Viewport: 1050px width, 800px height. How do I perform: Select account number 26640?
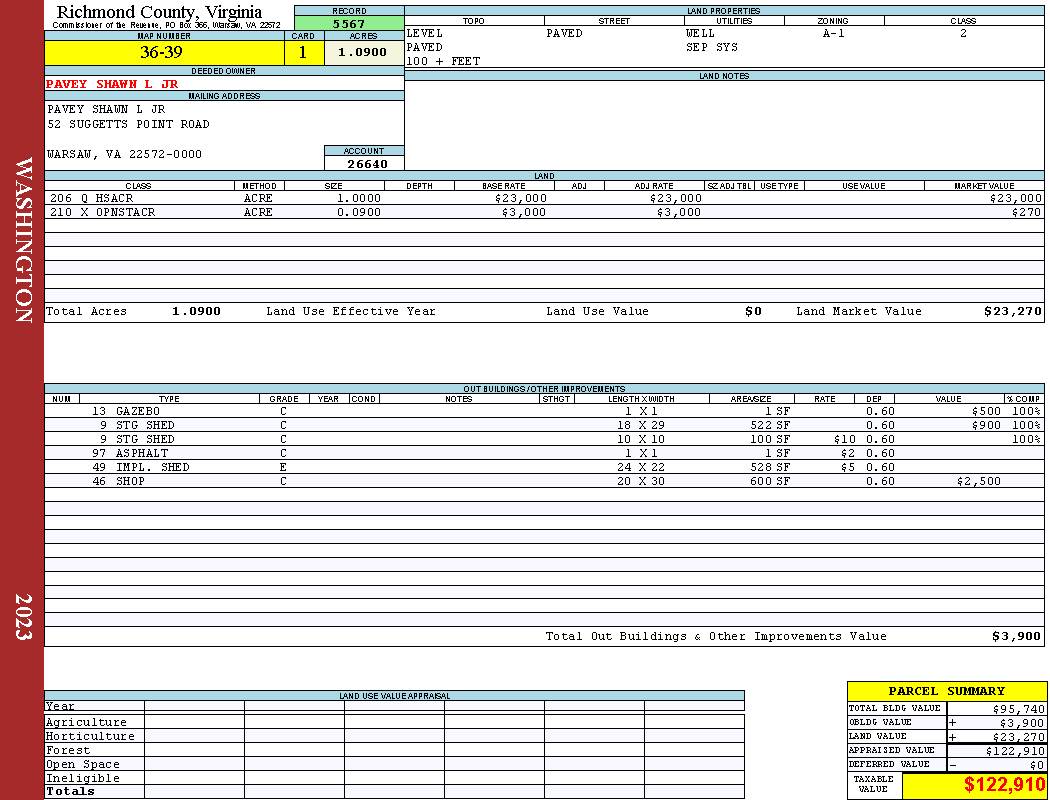(x=367, y=164)
